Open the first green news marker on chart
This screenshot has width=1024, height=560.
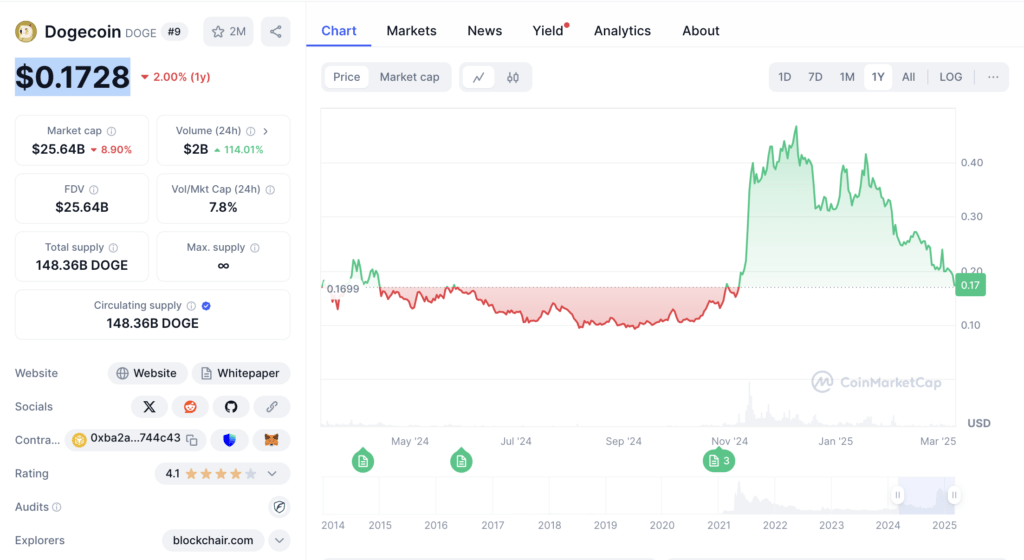[363, 461]
